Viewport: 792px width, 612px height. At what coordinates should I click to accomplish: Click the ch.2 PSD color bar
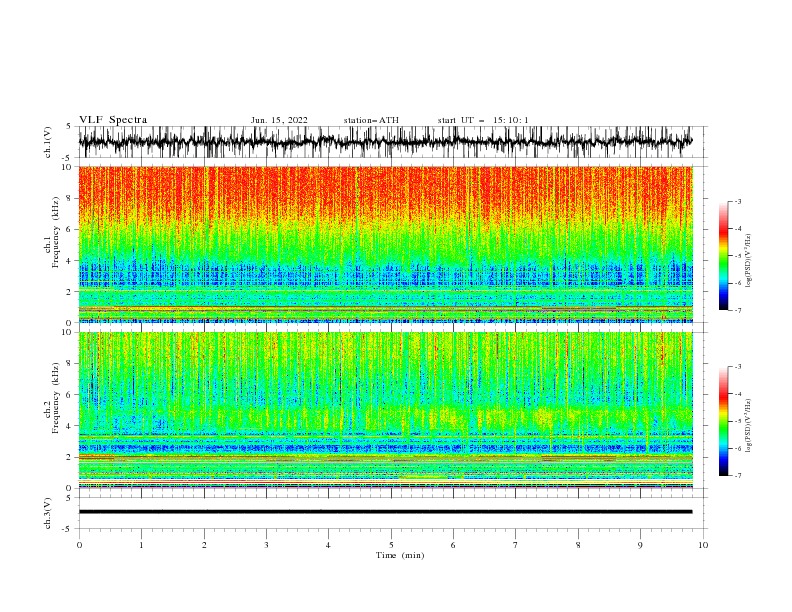pos(723,421)
